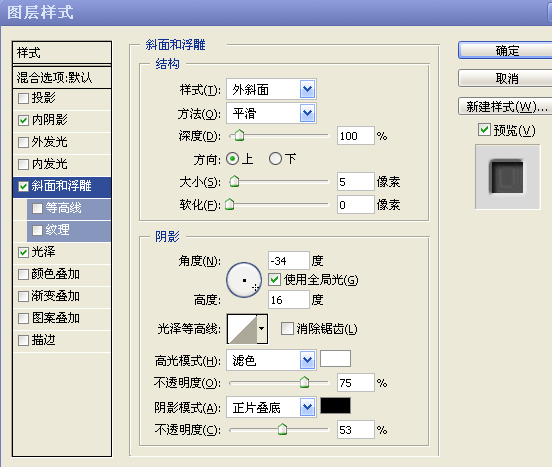Expand the 阴影模式 shadow mode dropdown
This screenshot has width=552, height=467.
point(271,408)
